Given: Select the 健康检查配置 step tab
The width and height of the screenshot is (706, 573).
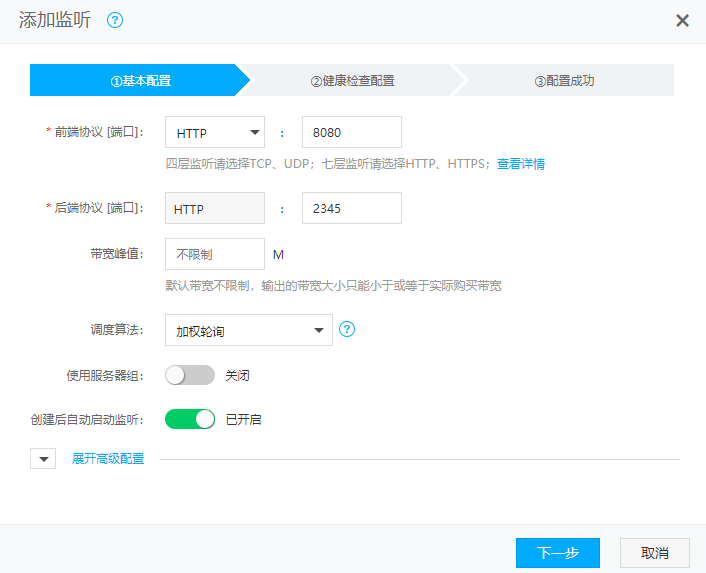Looking at the screenshot, I should (x=352, y=80).
